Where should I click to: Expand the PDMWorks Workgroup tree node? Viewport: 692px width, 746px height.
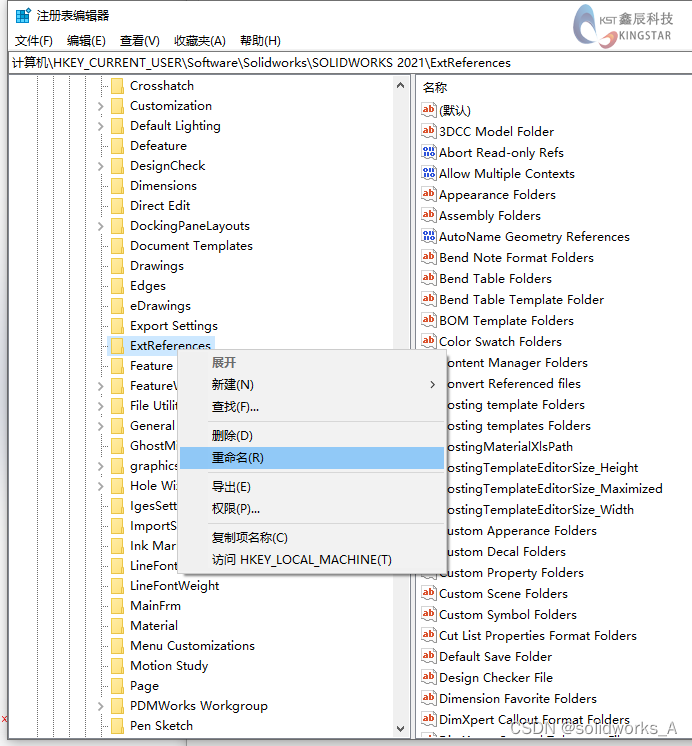tap(100, 707)
